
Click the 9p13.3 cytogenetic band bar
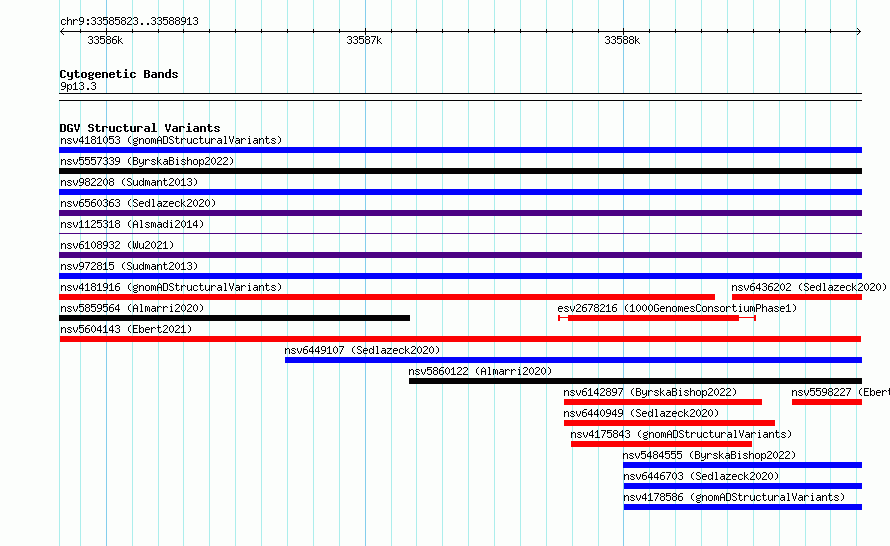pyautogui.click(x=460, y=97)
